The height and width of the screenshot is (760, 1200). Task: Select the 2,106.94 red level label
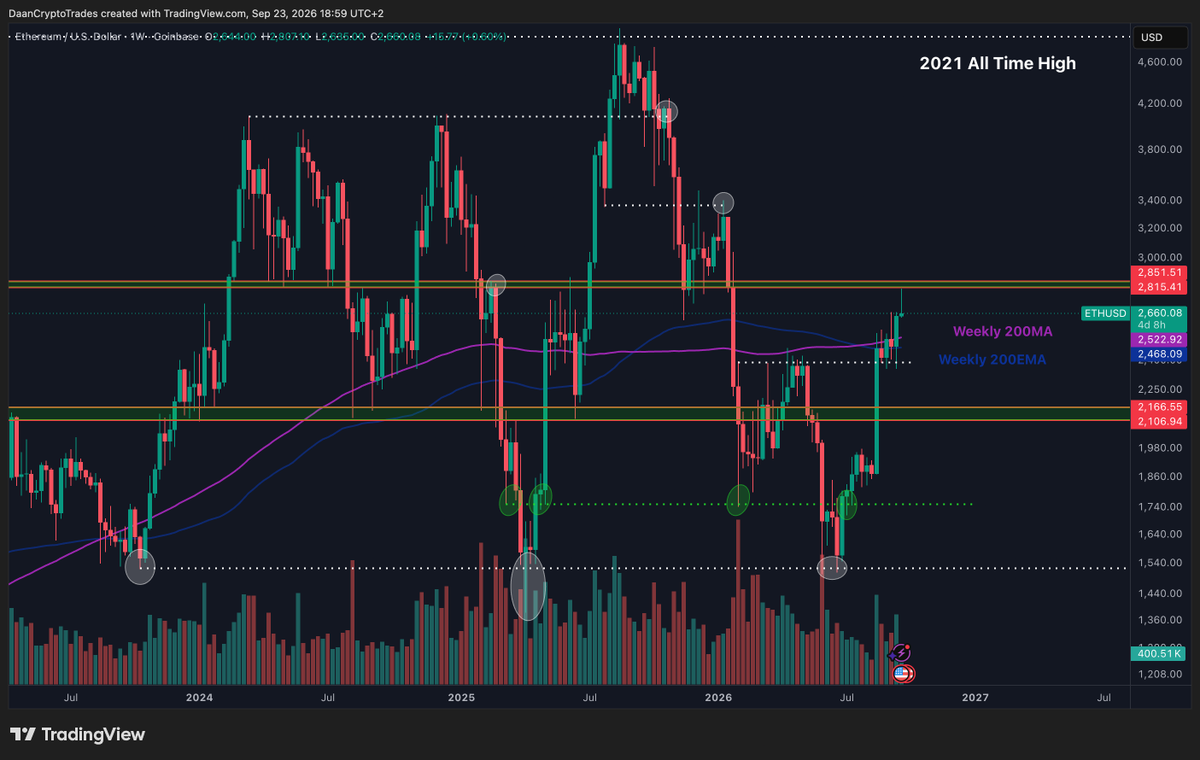click(x=1160, y=422)
